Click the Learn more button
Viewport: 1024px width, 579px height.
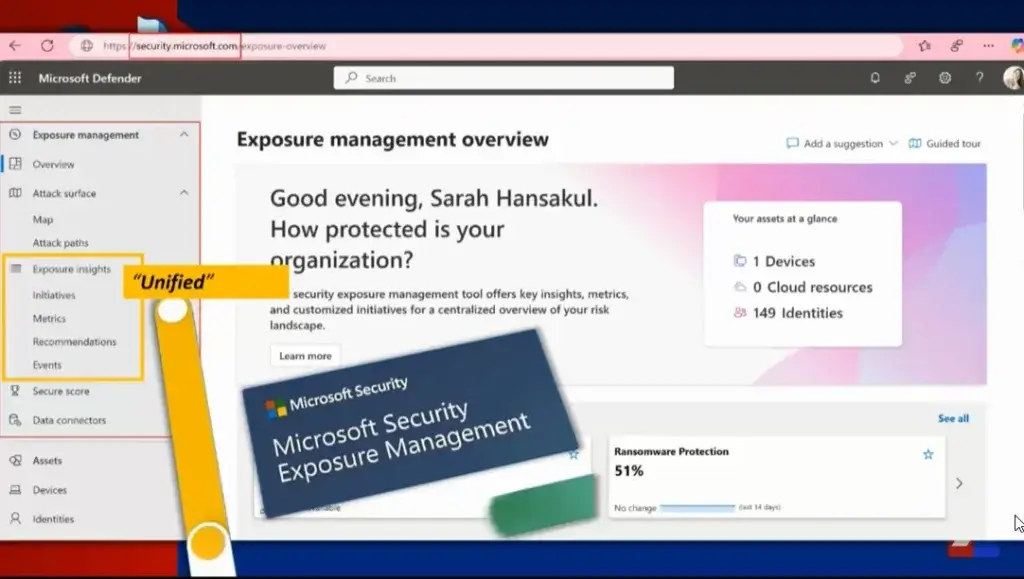point(306,356)
